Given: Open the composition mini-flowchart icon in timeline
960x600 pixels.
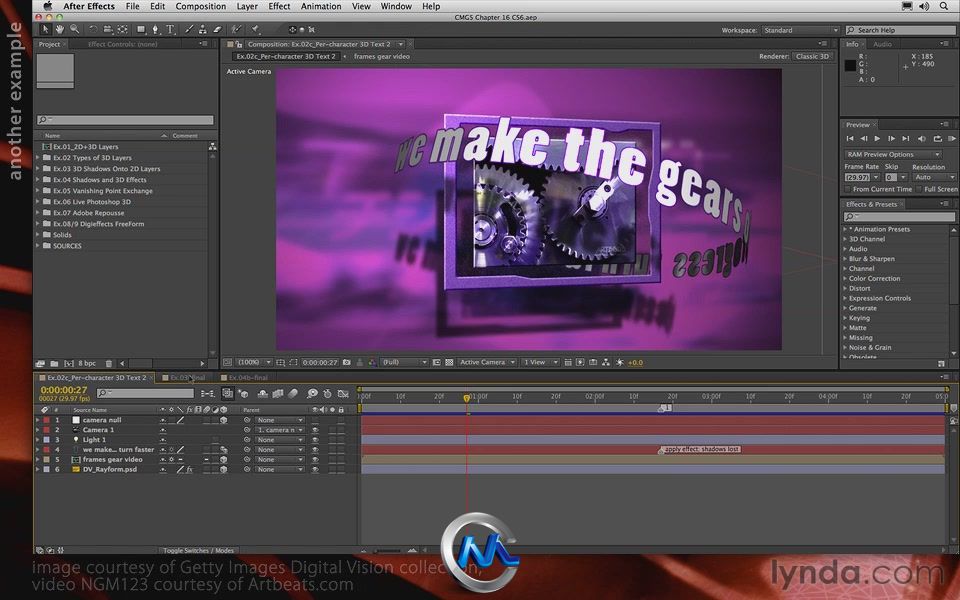Looking at the screenshot, I should [208, 394].
